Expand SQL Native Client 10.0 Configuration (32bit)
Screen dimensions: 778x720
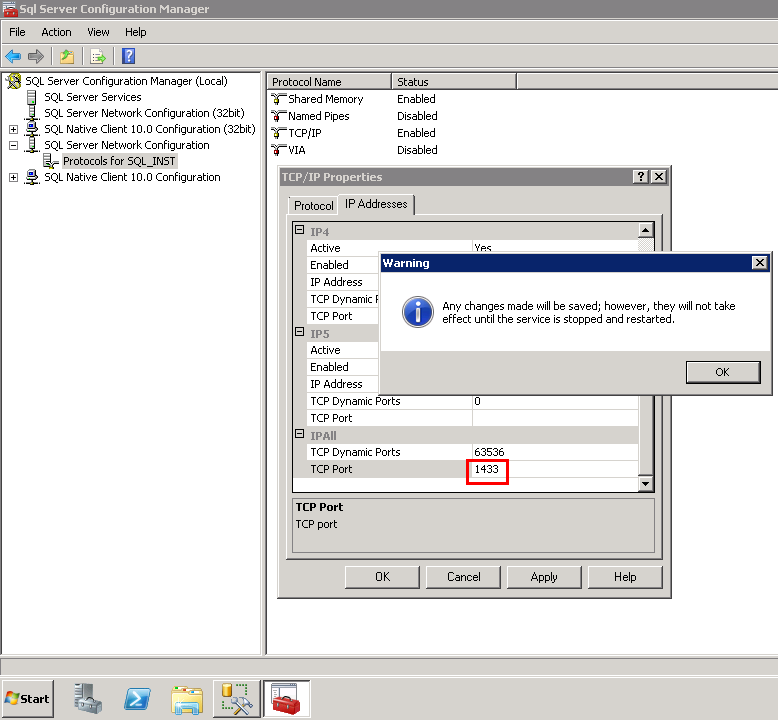(13, 129)
